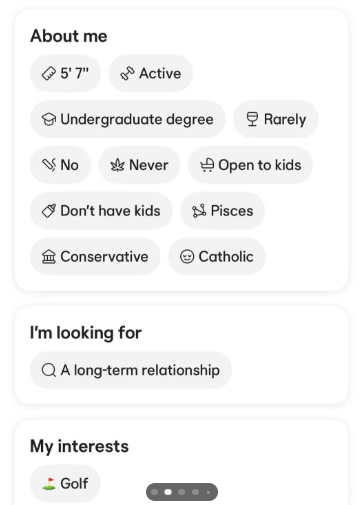
Task: Select A long-term relationship chip
Action: (x=131, y=370)
